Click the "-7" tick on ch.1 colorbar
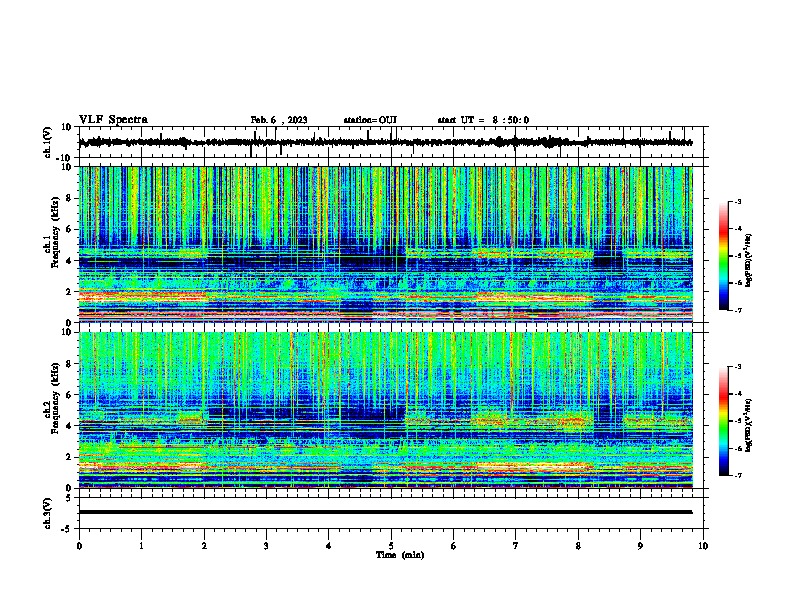This screenshot has height=612, width=792. [x=738, y=310]
